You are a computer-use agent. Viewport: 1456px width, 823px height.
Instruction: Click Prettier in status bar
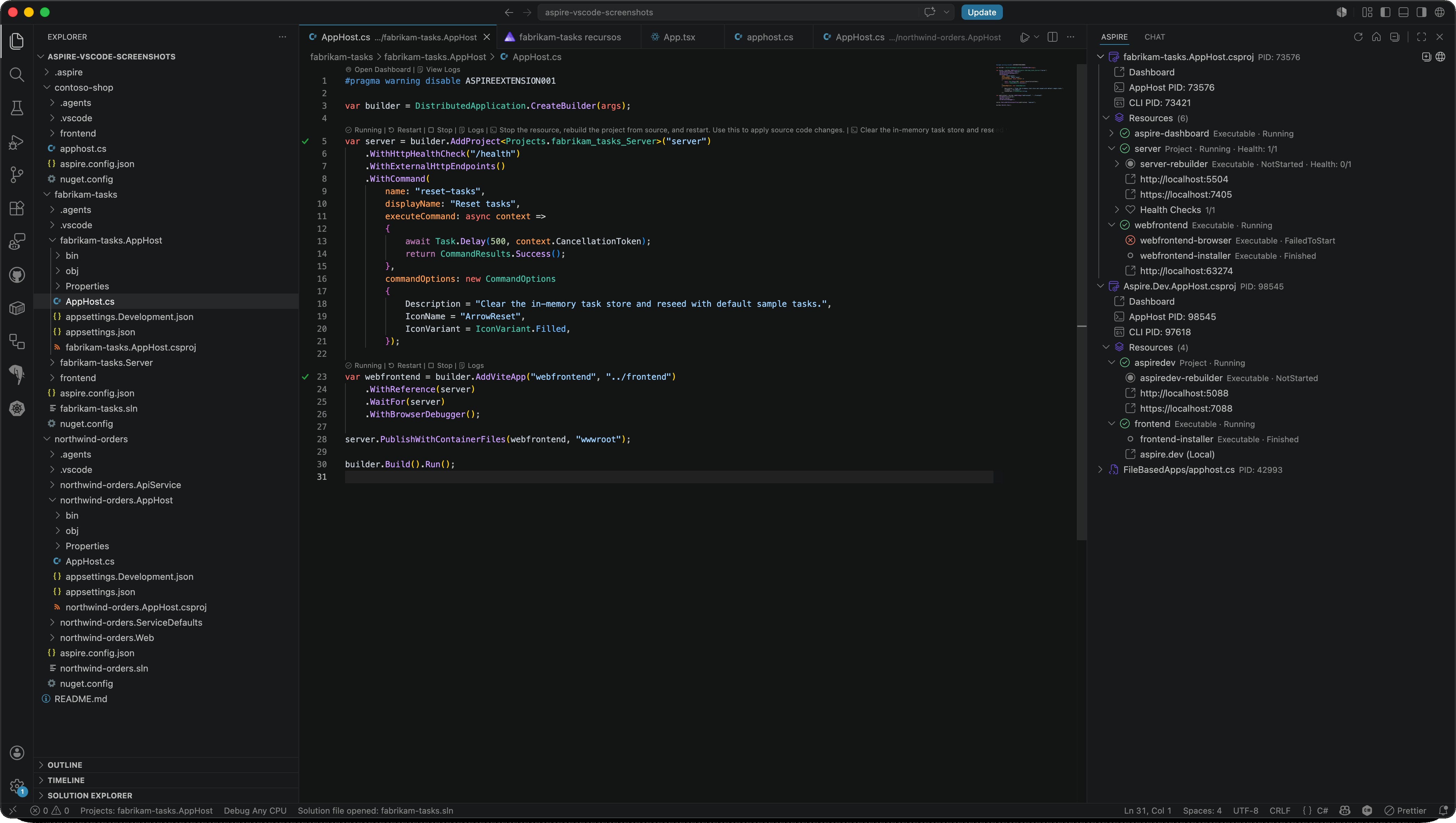[1405, 810]
